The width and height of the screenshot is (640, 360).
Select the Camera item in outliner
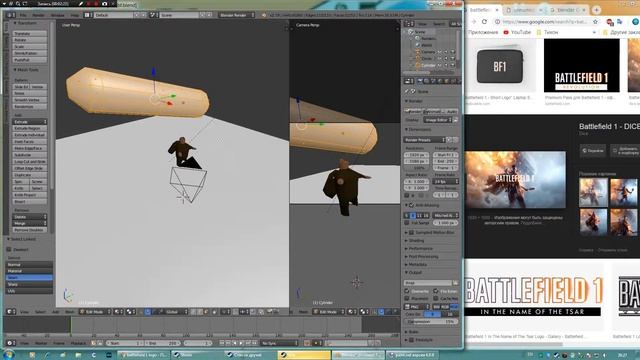pos(428,52)
